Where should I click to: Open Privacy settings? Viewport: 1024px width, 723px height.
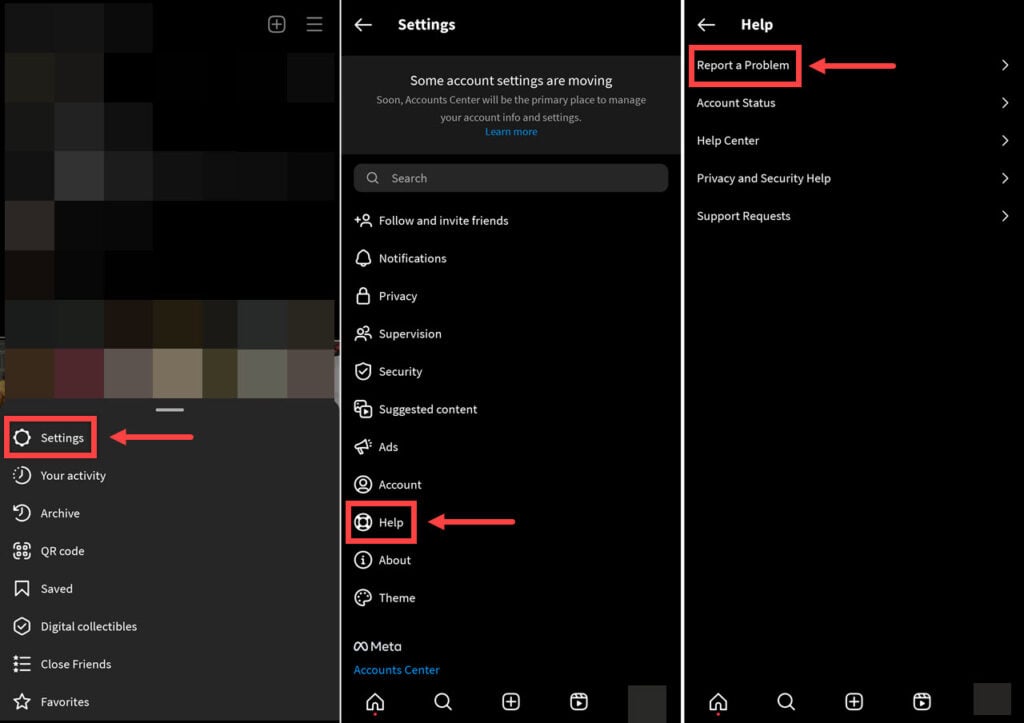[x=511, y=297]
